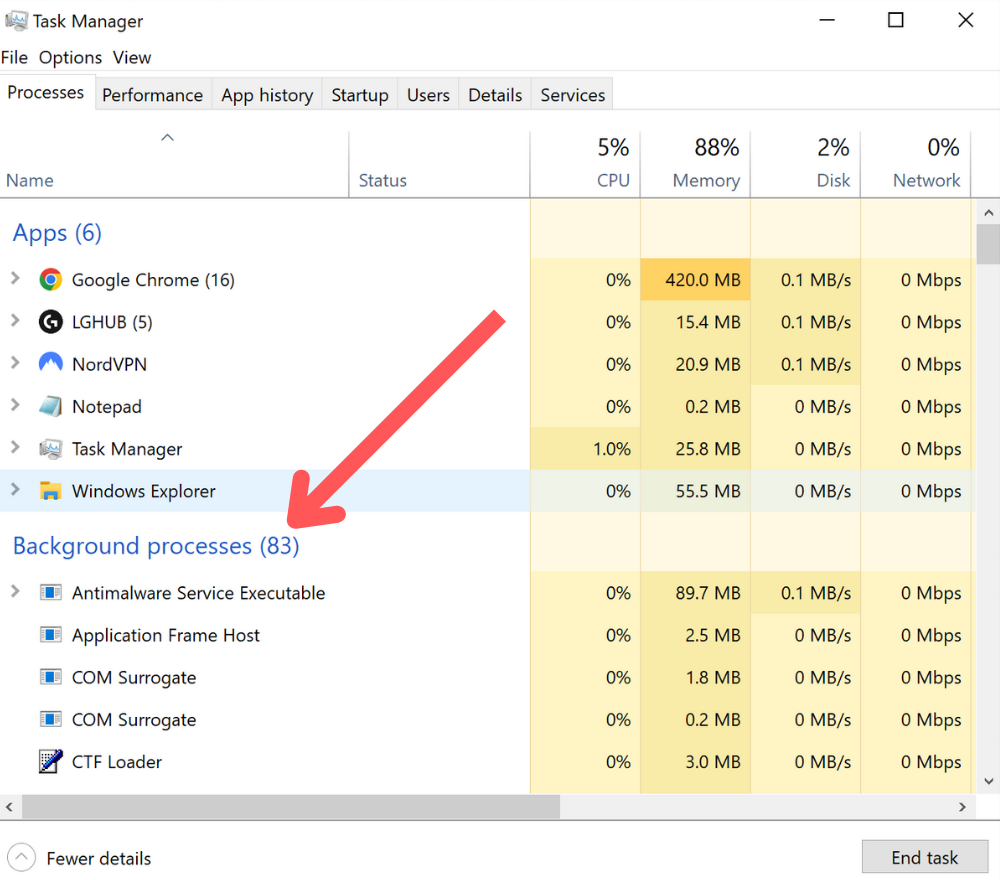Sort by the CPU column header
This screenshot has height=880, width=1000.
point(585,164)
